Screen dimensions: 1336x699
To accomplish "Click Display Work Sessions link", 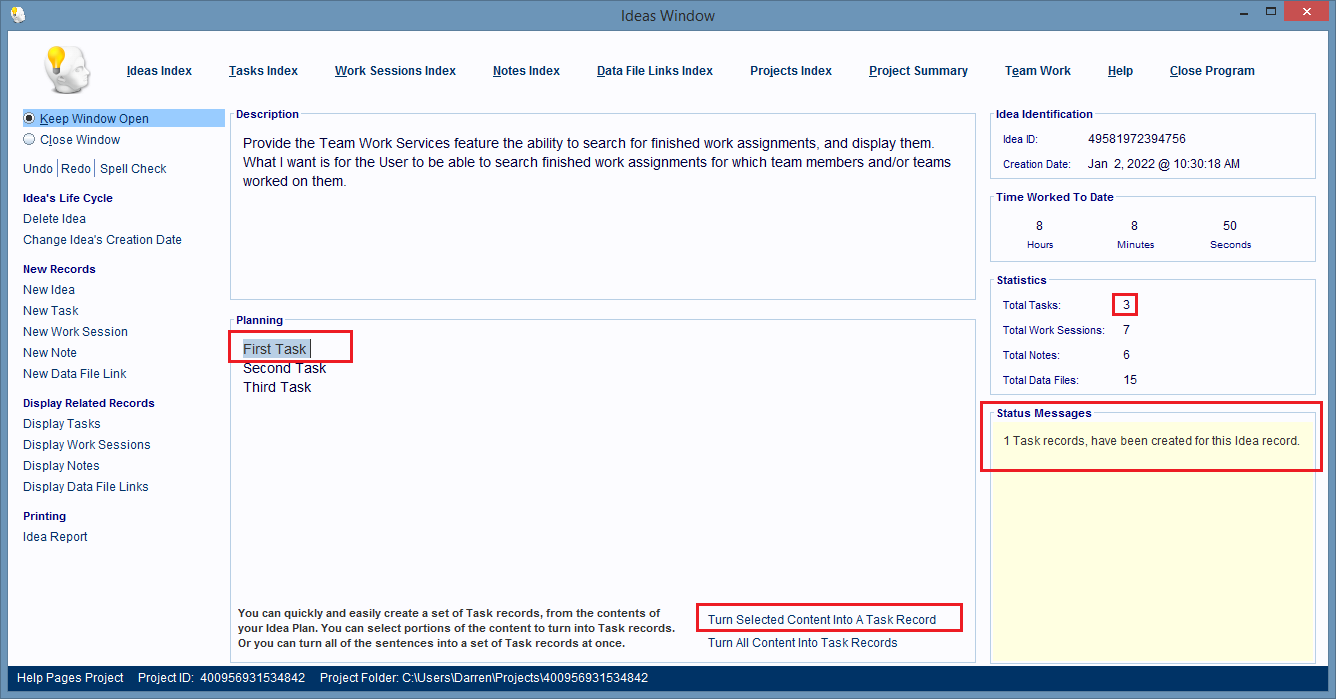I will click(x=87, y=445).
